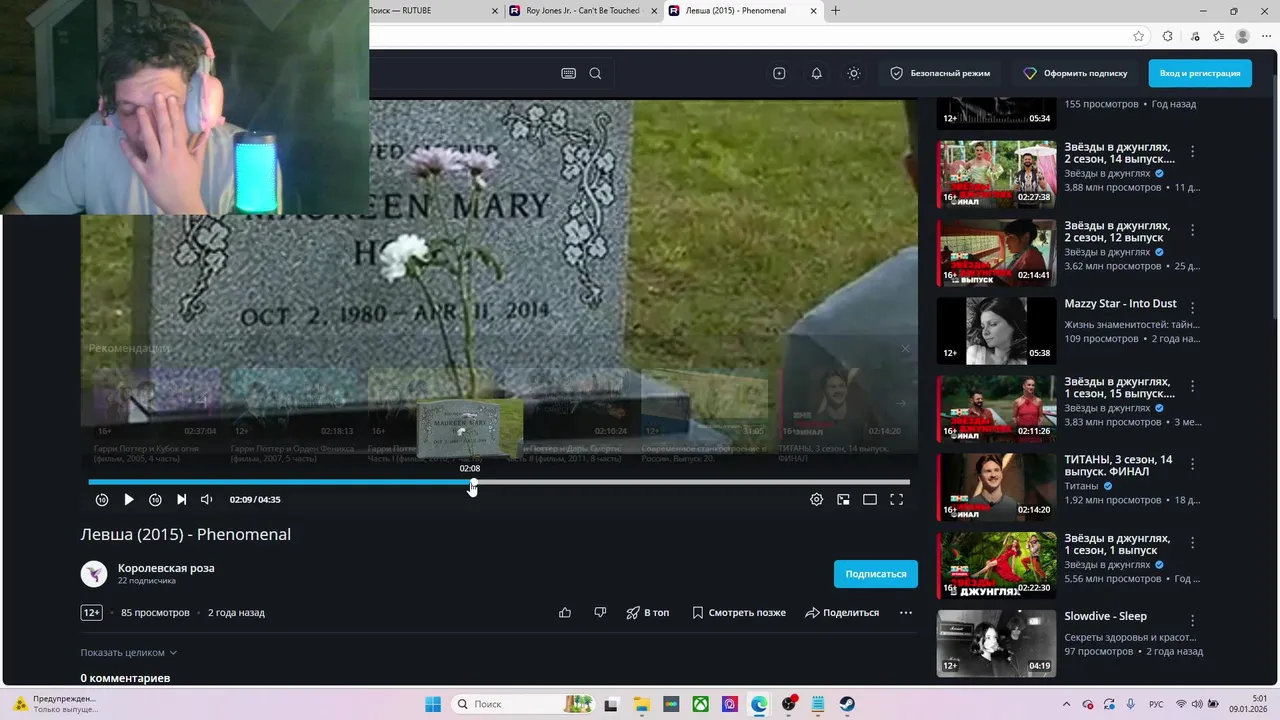Click the upload video plus icon

[x=779, y=73]
